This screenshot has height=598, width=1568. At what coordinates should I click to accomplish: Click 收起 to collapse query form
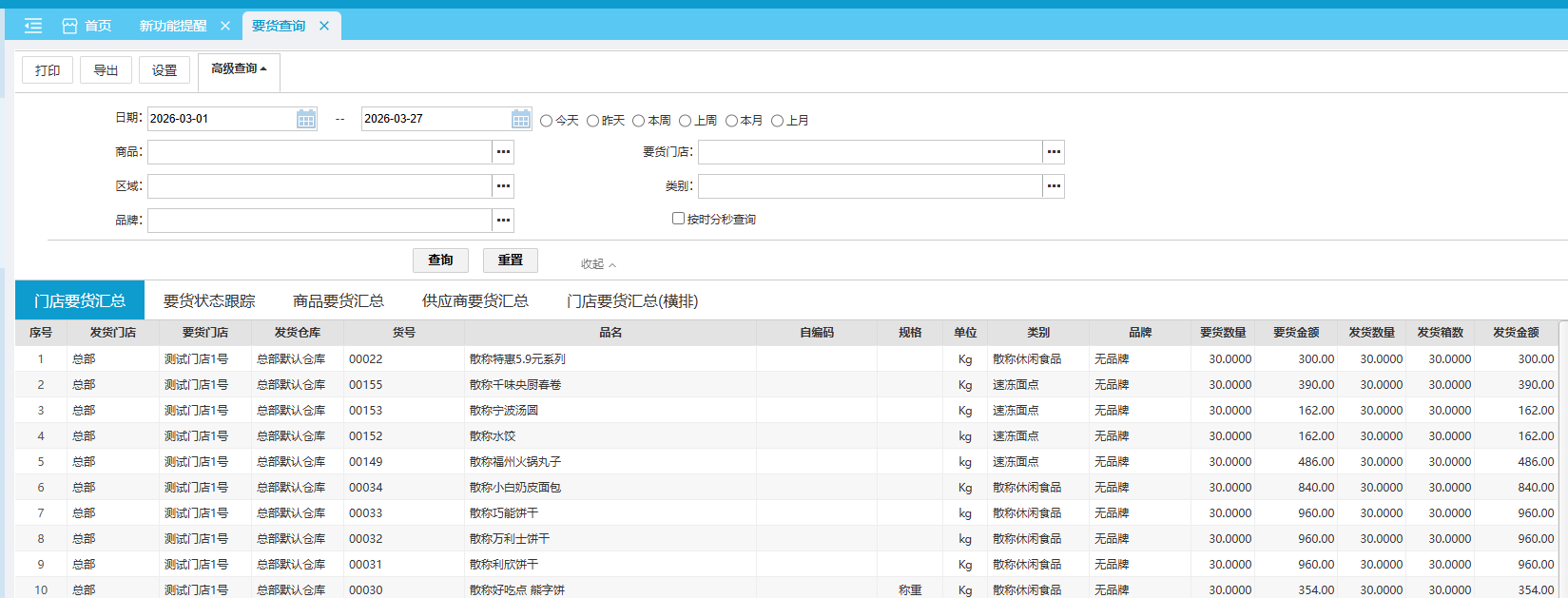[598, 264]
